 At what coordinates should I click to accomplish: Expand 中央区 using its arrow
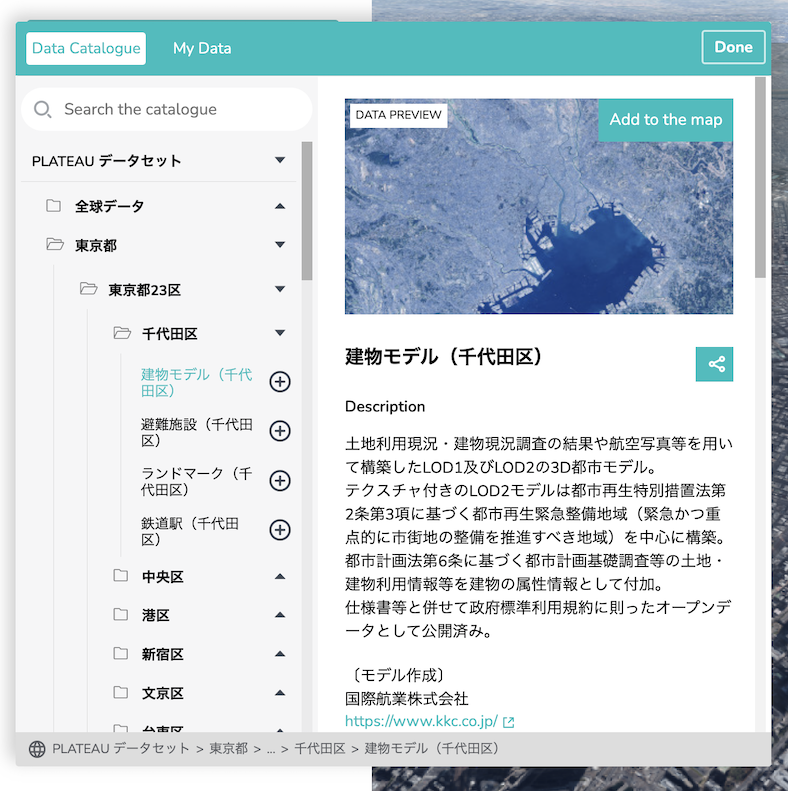[280, 576]
